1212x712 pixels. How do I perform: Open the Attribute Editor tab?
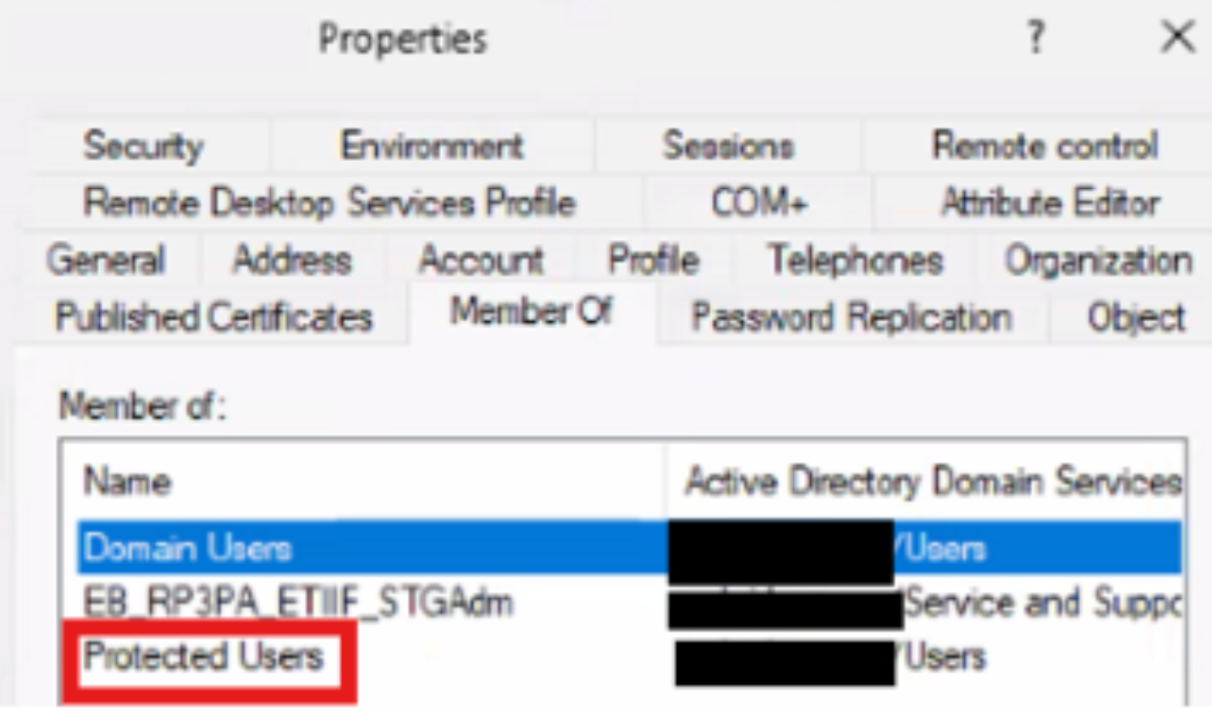[1050, 203]
